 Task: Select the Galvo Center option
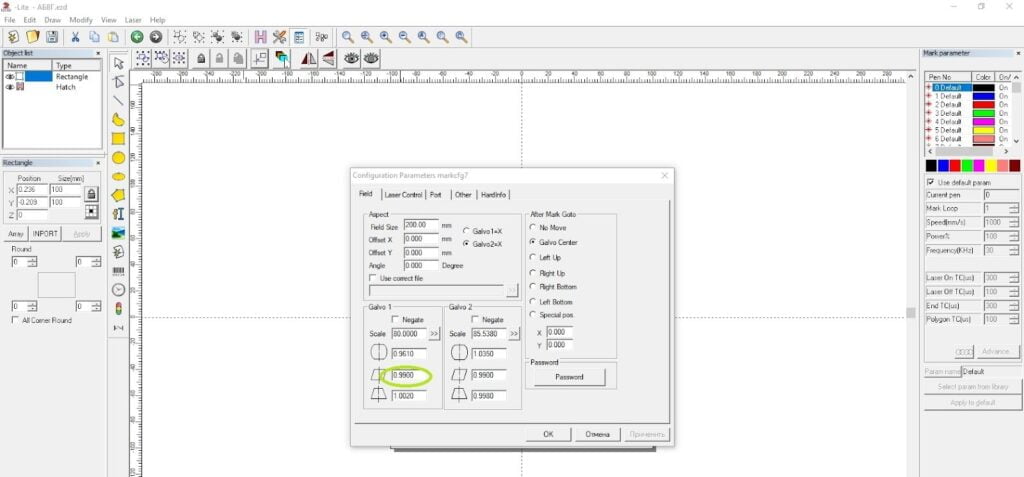click(533, 242)
